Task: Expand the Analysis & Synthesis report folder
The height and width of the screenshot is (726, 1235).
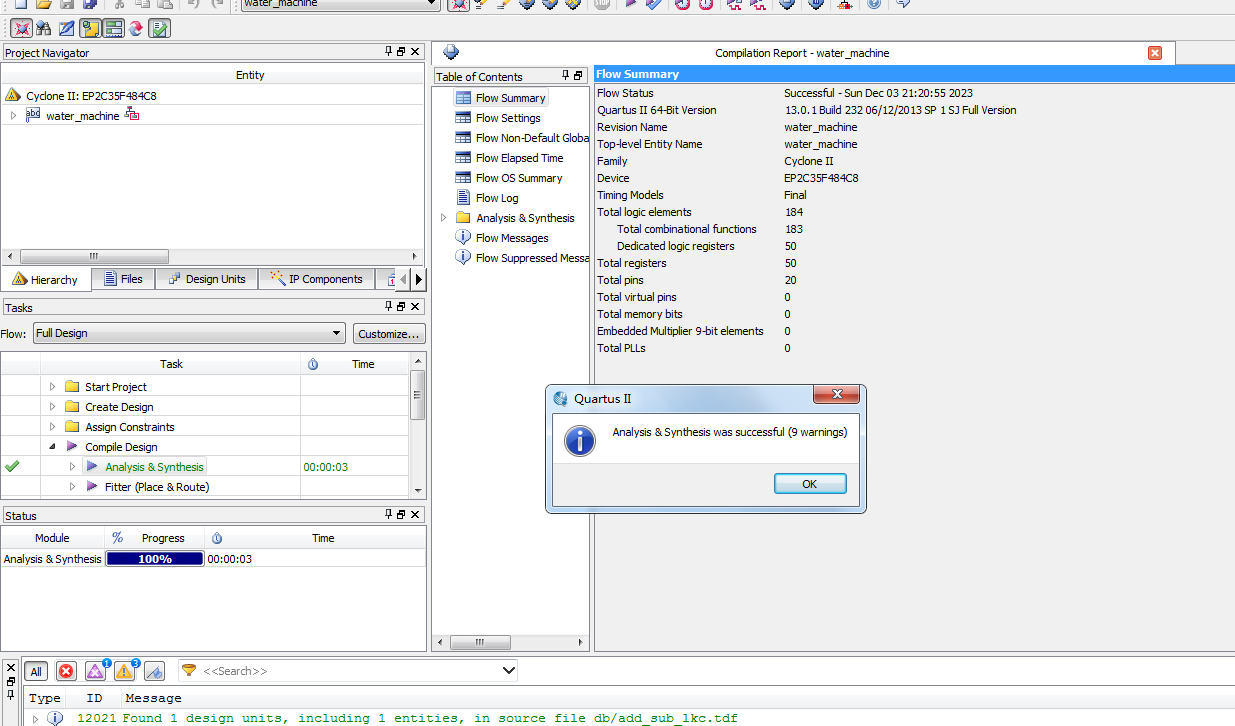Action: point(444,218)
